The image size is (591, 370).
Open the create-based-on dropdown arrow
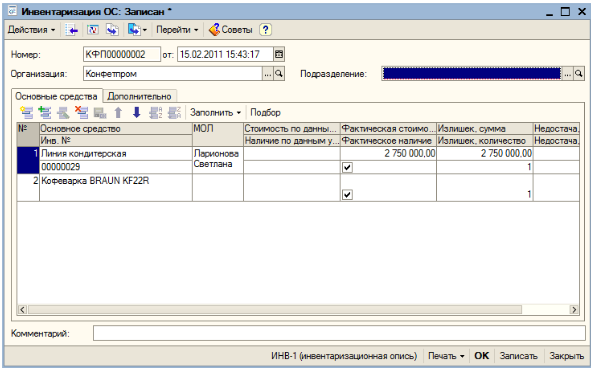(145, 30)
